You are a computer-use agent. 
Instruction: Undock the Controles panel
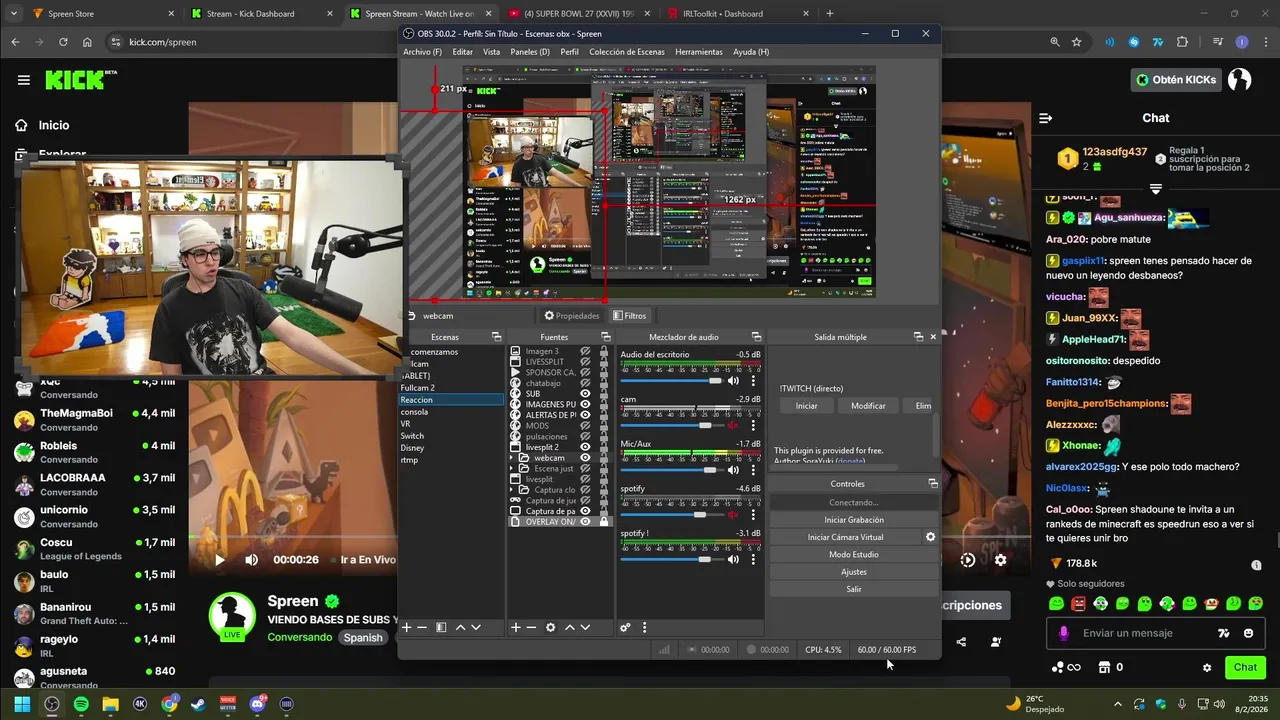pyautogui.click(x=932, y=484)
